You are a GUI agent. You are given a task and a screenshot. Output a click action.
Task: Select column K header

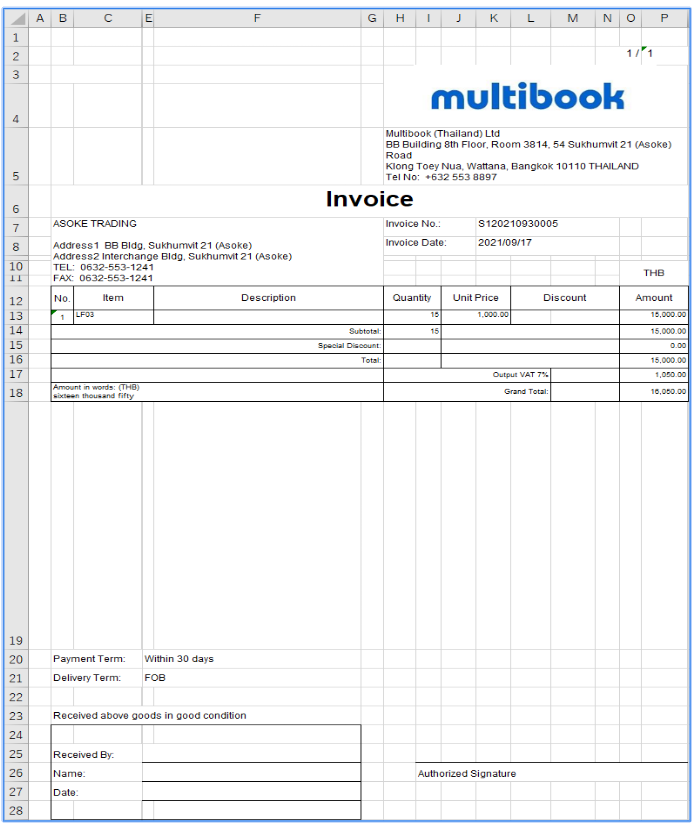coord(493,18)
